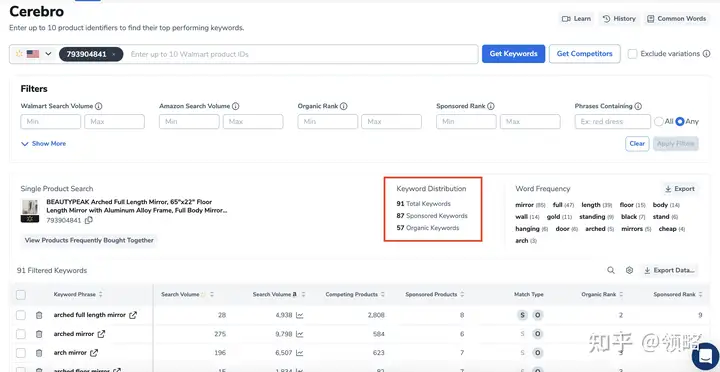View trend chart for 9,798 search volume
This screenshot has height=372, width=720.
click(299, 334)
